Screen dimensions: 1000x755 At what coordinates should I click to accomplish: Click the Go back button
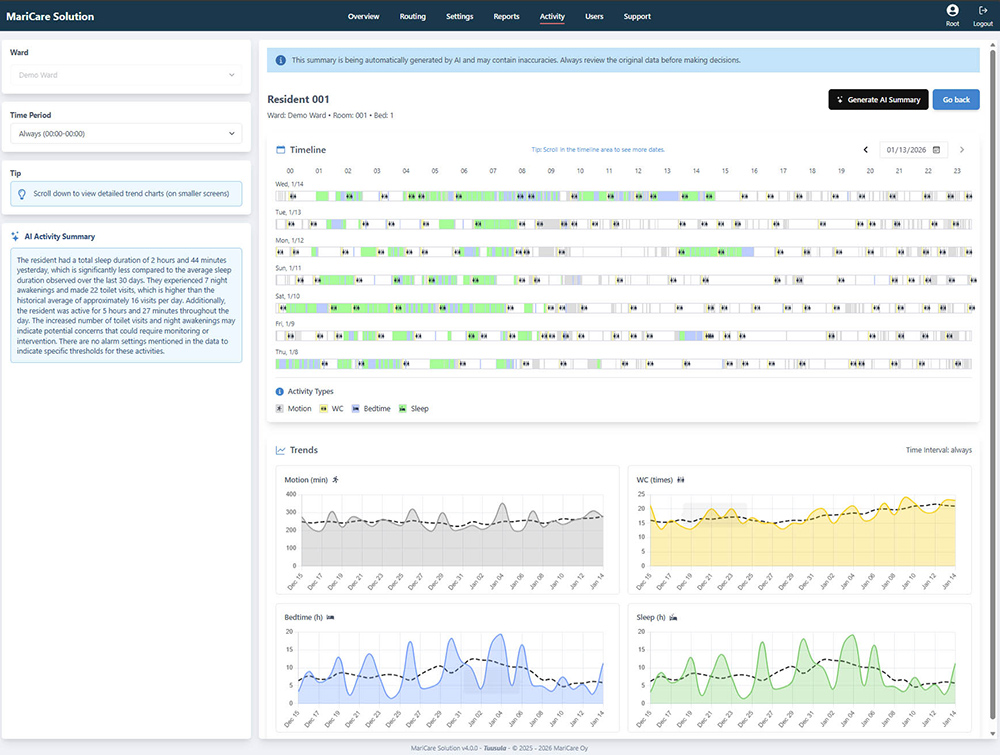[956, 100]
